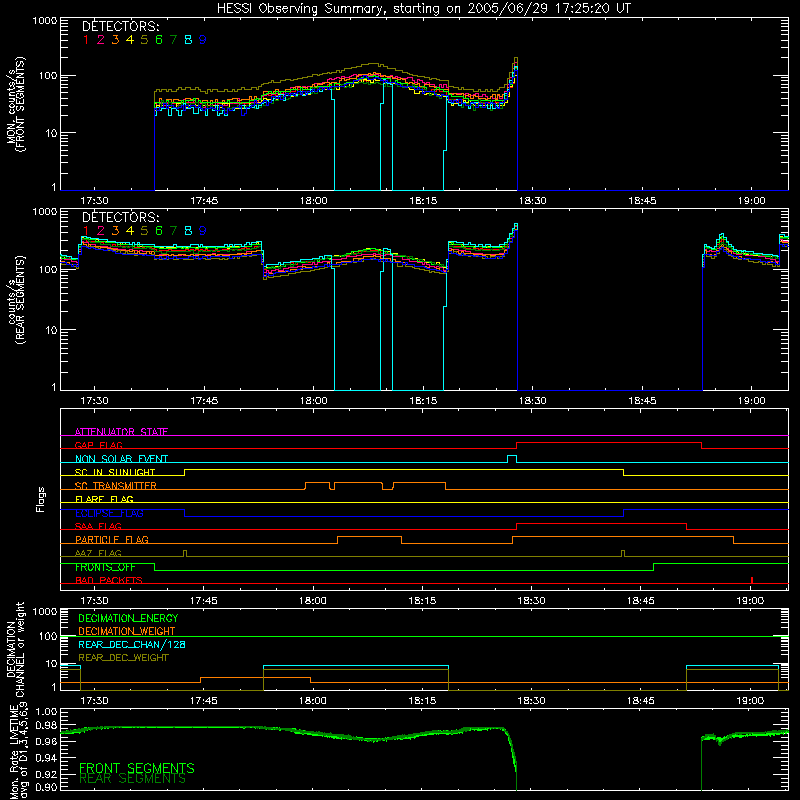Click 18:00 tick under the rear segments plot
The image size is (800, 800).
coord(313,401)
